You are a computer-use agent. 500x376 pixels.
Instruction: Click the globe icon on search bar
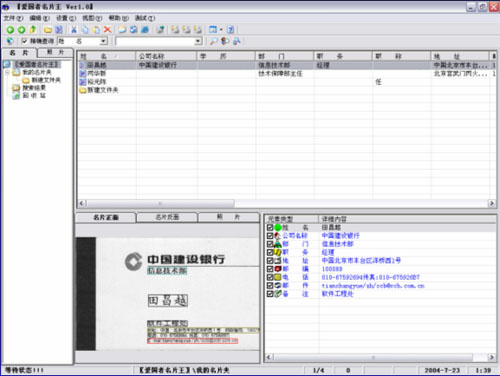coord(10,41)
